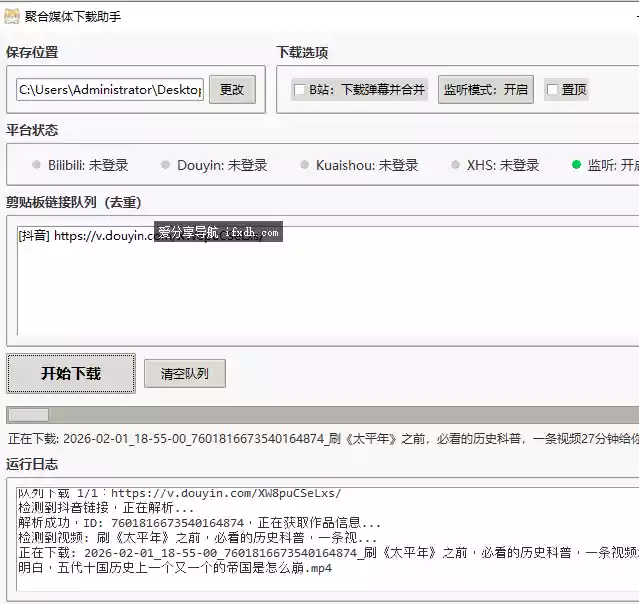Click the 剪贴板链接队列 (去重) heading

coord(74,202)
